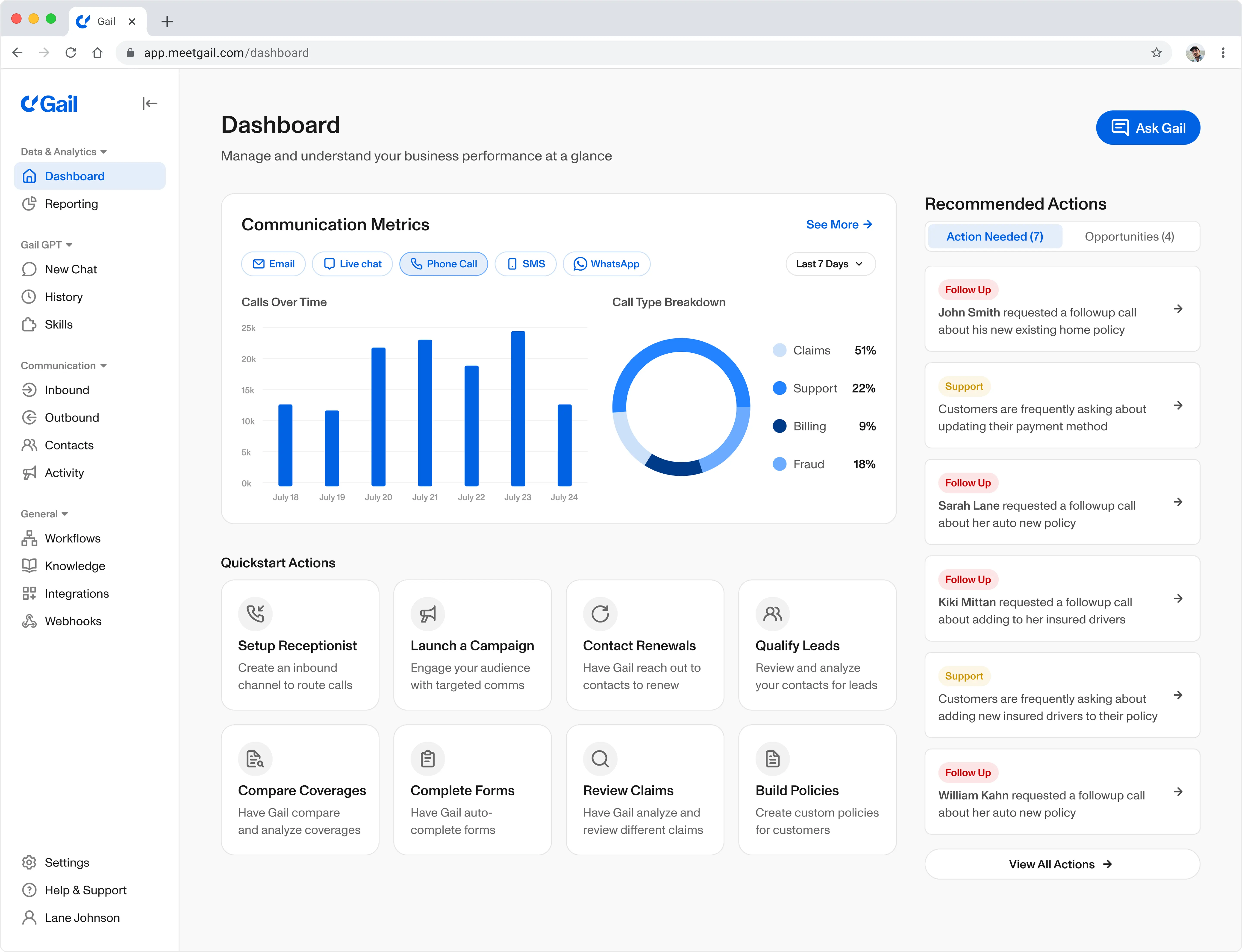This screenshot has width=1242, height=952.
Task: Open Settings gear icon
Action: [30, 863]
